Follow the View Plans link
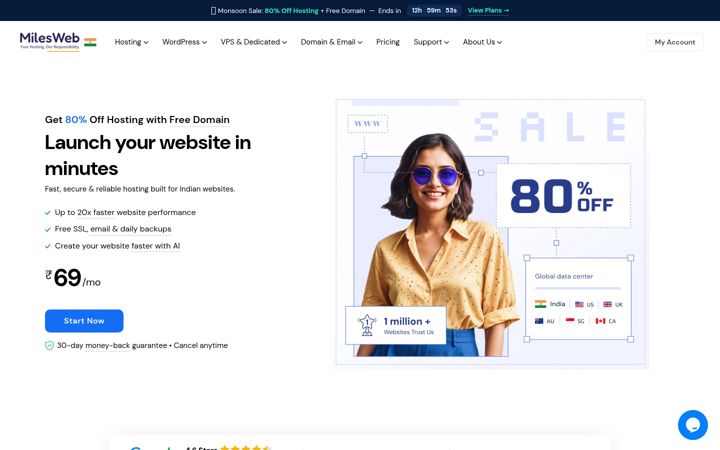The image size is (720, 450). point(488,10)
